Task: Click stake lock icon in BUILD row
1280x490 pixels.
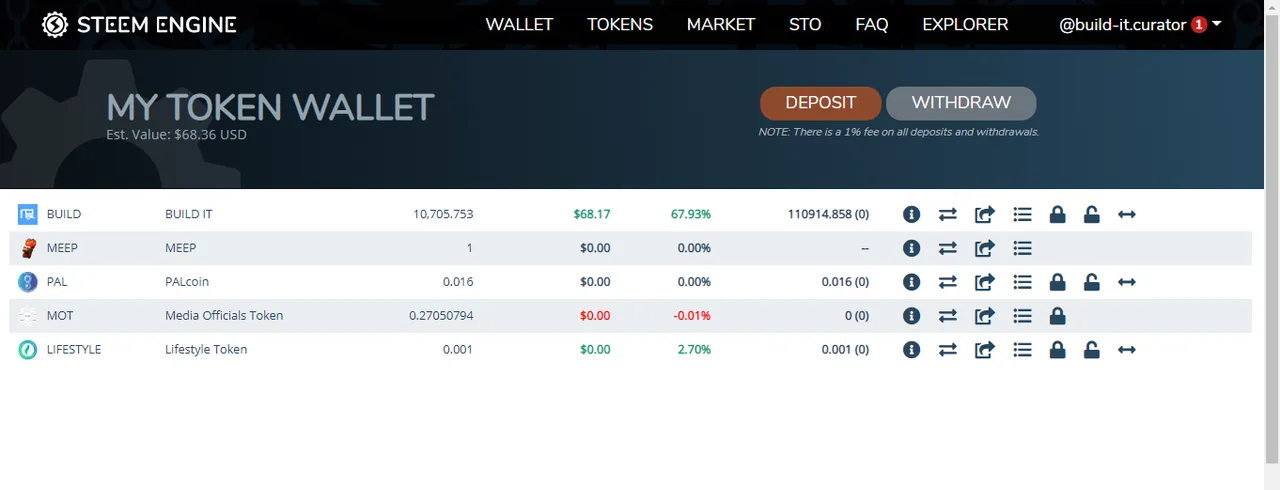Action: tap(1057, 214)
